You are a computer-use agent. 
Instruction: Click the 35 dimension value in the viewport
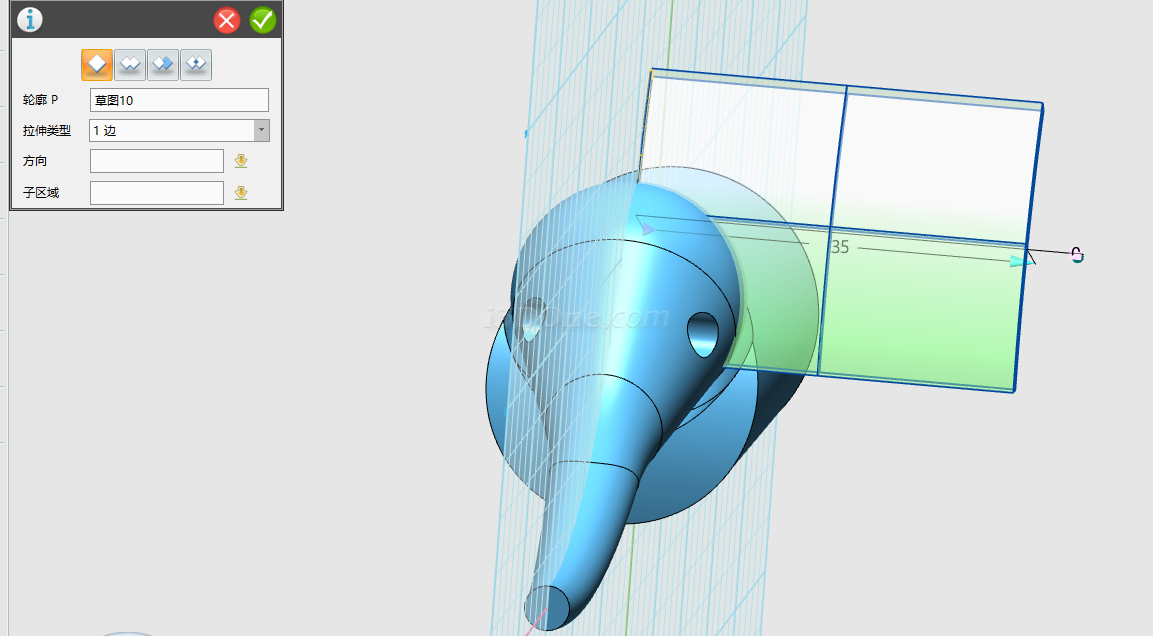click(839, 247)
